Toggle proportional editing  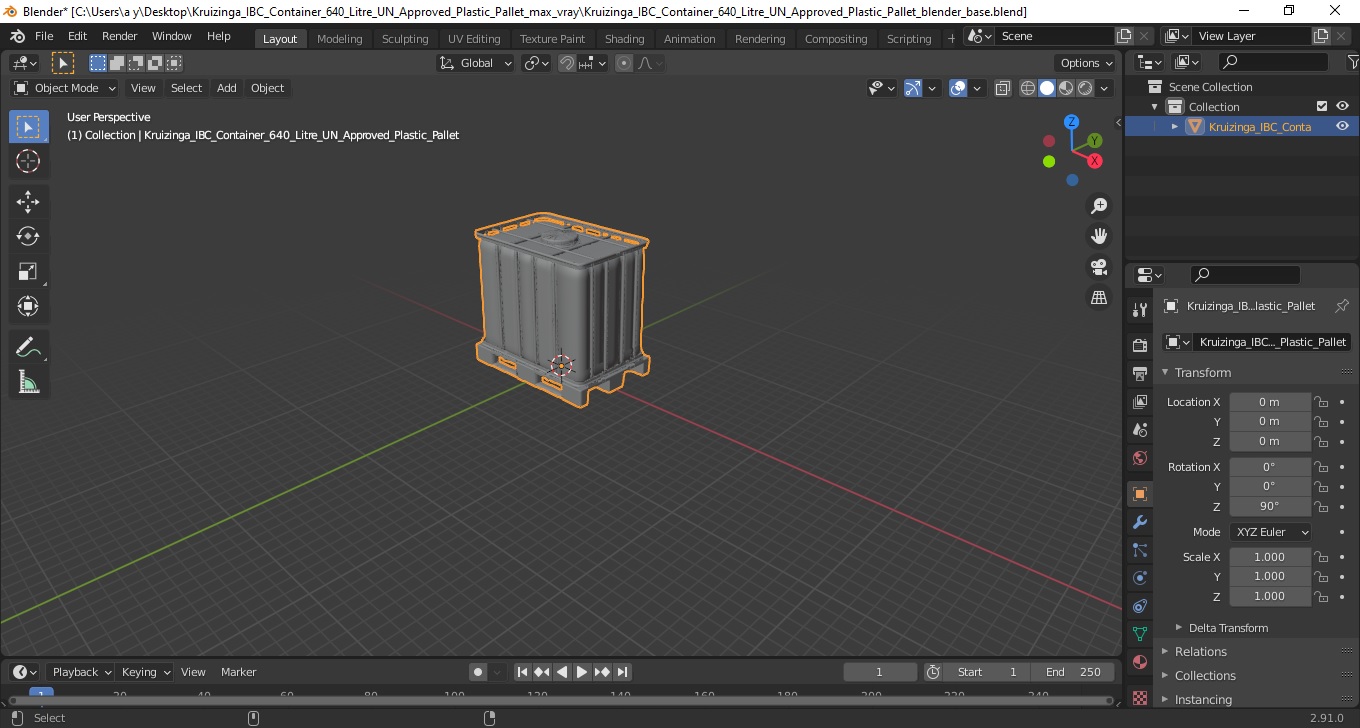click(x=624, y=63)
